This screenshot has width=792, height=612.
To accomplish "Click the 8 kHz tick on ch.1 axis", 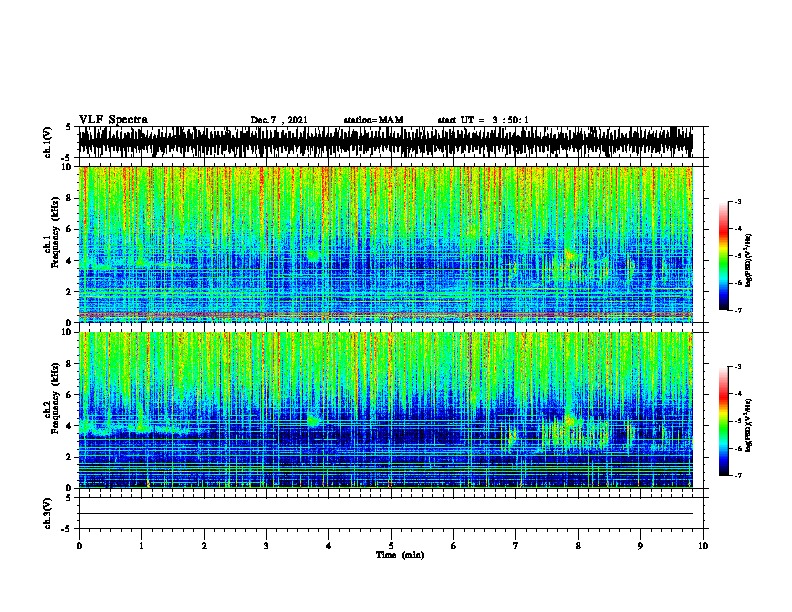I will pos(69,198).
